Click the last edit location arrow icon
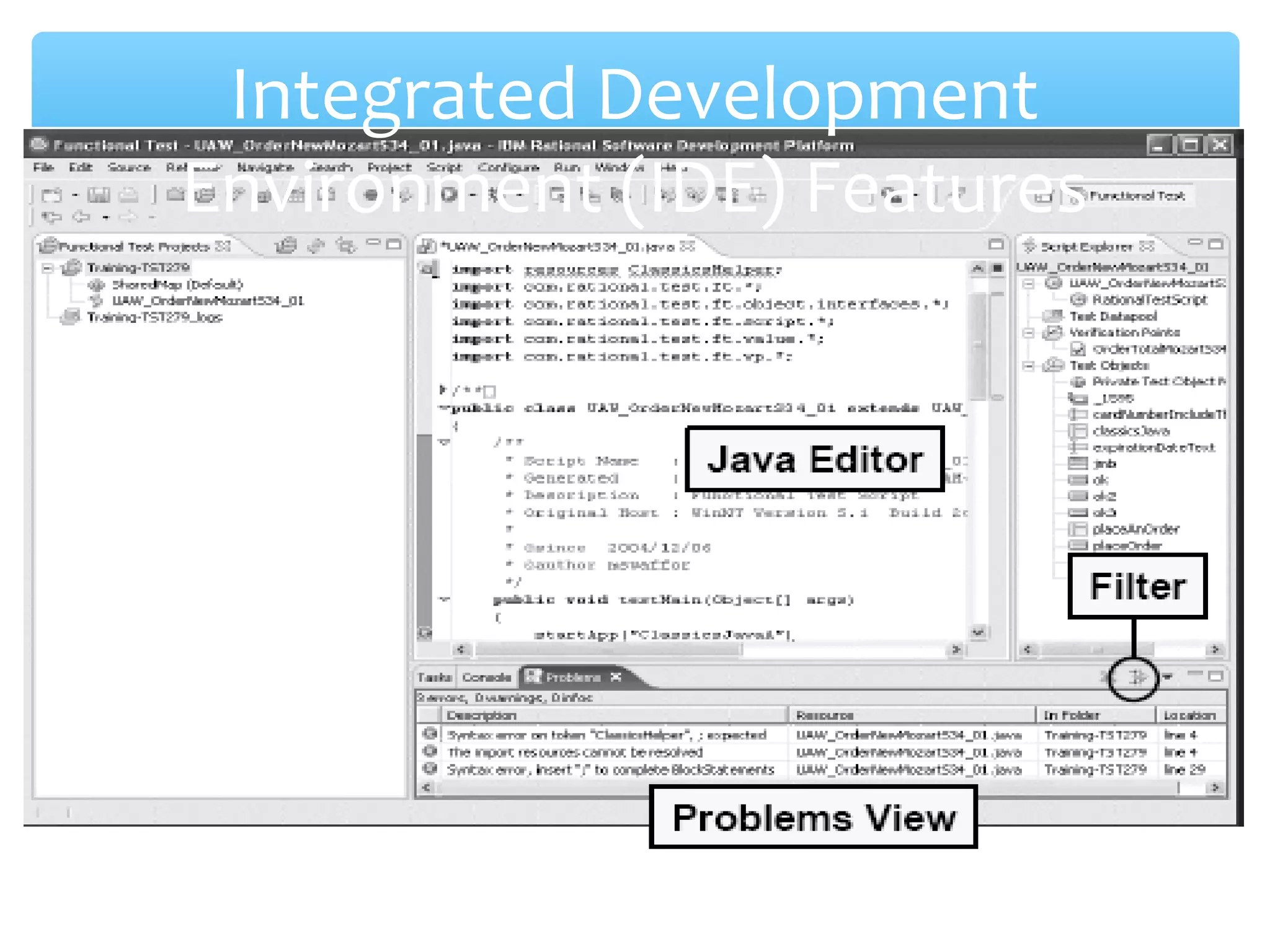Viewport: 1270px width, 952px height. pyautogui.click(x=51, y=217)
